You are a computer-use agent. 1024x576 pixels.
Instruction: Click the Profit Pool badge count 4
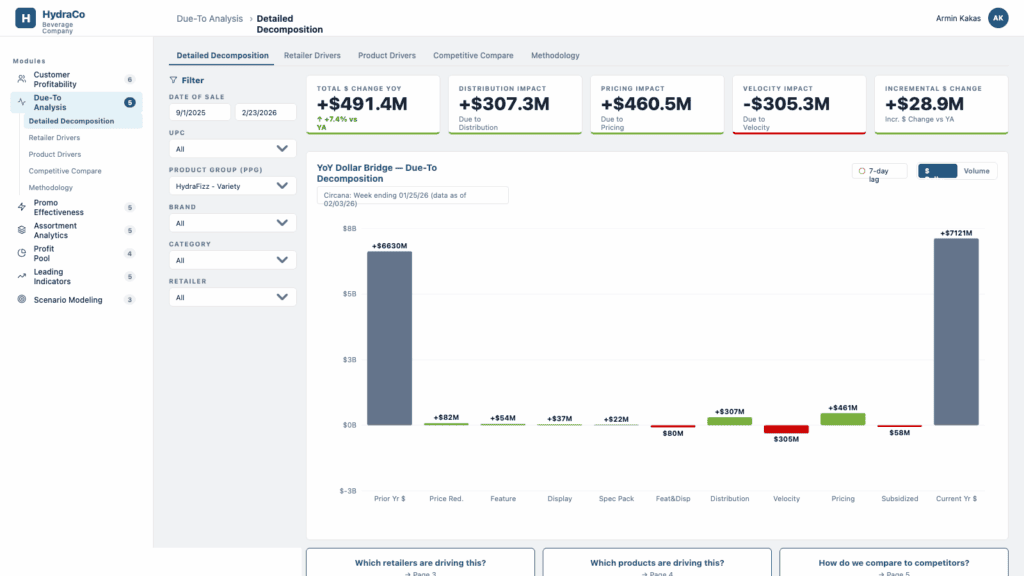coord(129,253)
